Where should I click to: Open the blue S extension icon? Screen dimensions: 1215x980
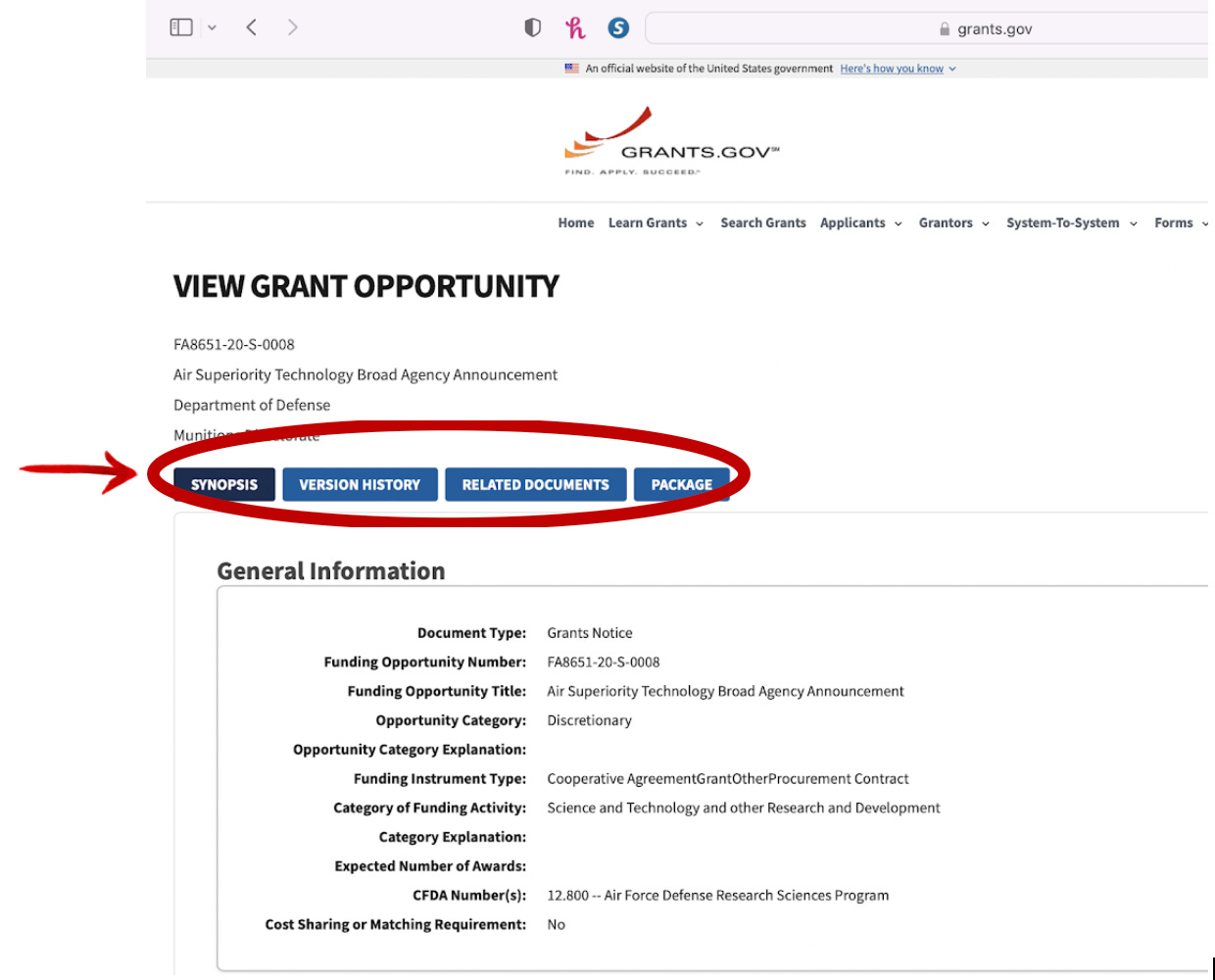point(618,27)
